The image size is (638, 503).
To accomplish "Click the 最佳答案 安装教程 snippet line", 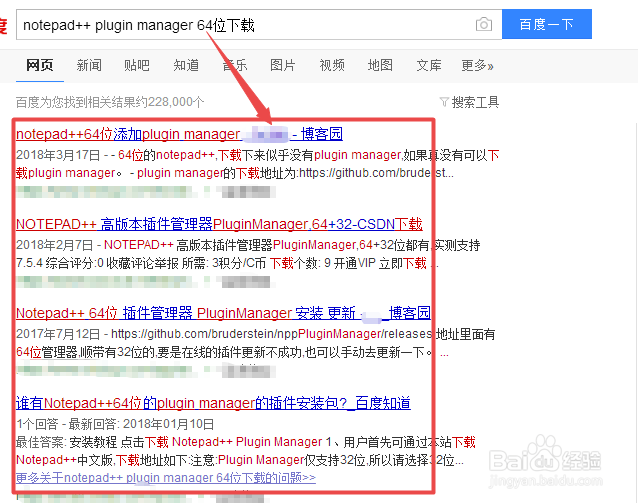I will pos(245,442).
